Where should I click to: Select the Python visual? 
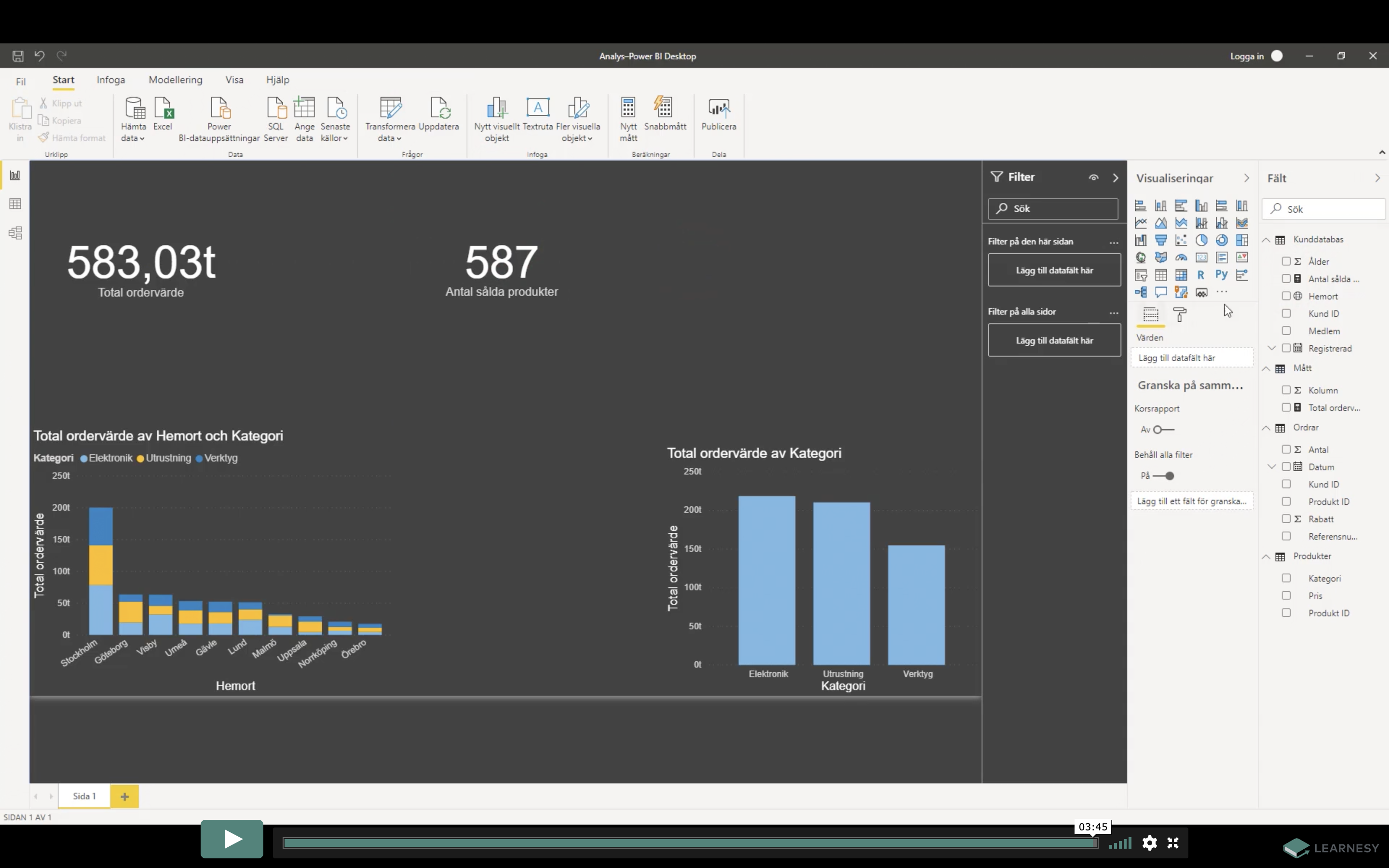click(x=1221, y=275)
